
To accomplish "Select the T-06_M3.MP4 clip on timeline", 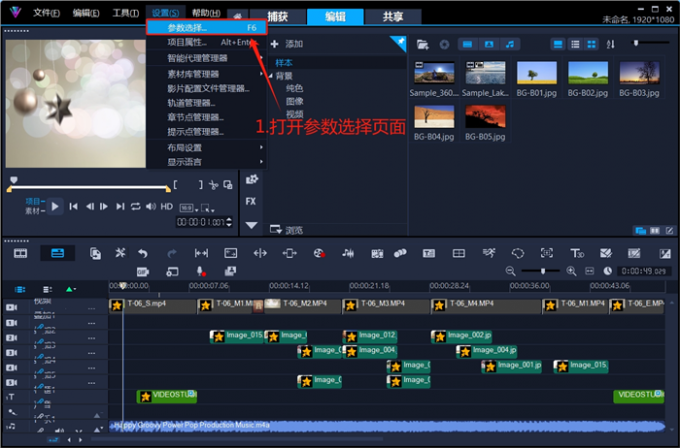I will [x=386, y=306].
